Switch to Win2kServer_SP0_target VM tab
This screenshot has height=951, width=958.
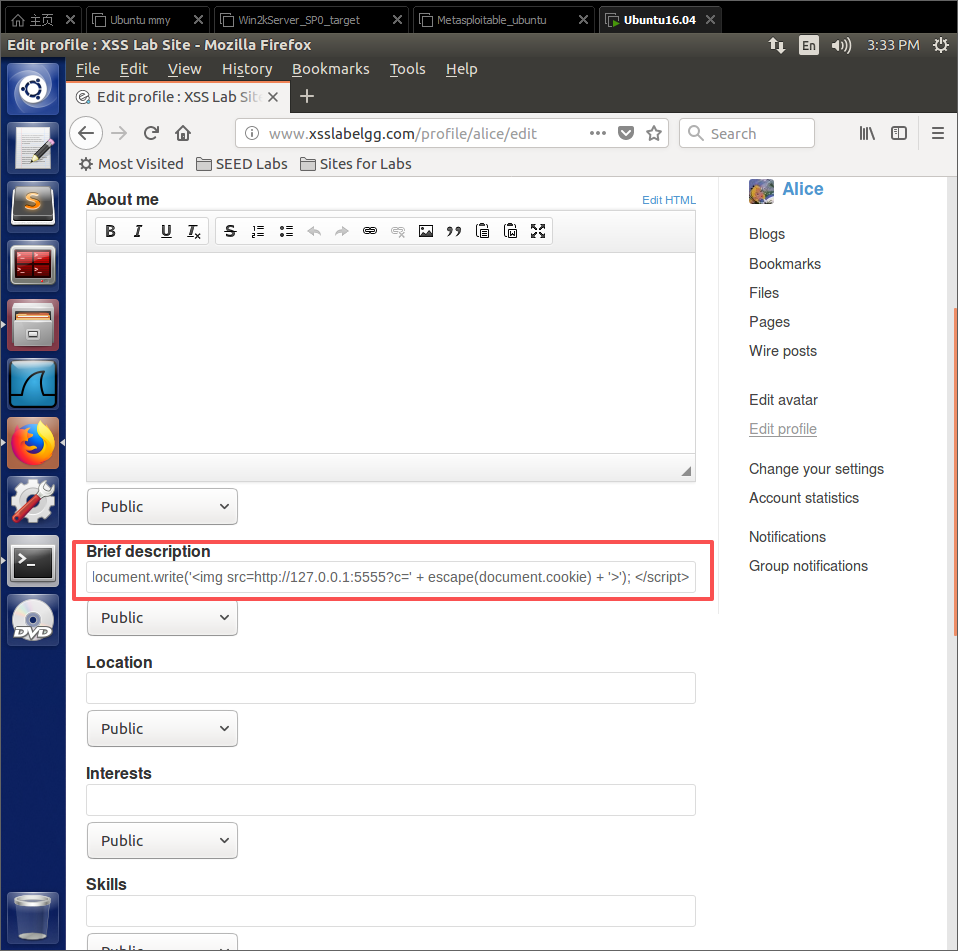pyautogui.click(x=299, y=20)
